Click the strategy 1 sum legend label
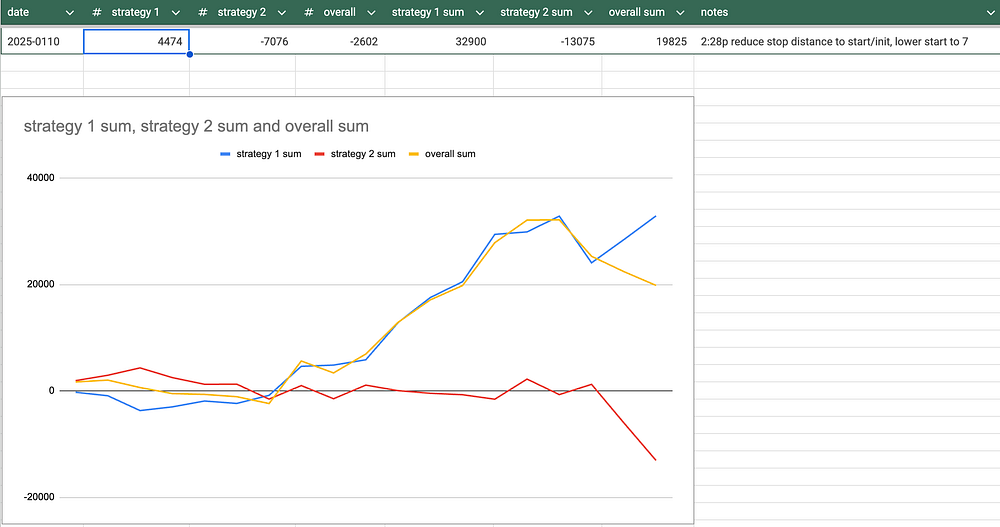Image resolution: width=1000 pixels, height=527 pixels. [x=268, y=154]
